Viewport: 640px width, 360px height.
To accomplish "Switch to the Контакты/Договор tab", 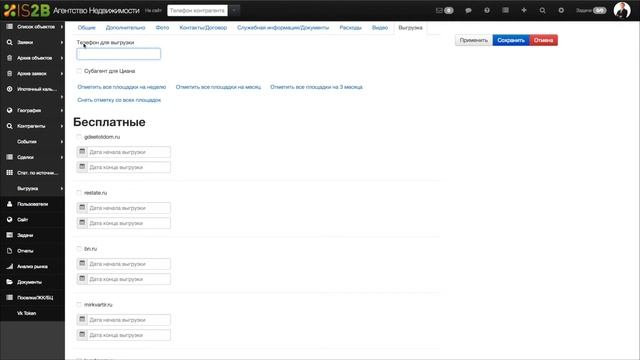I will click(x=203, y=28).
